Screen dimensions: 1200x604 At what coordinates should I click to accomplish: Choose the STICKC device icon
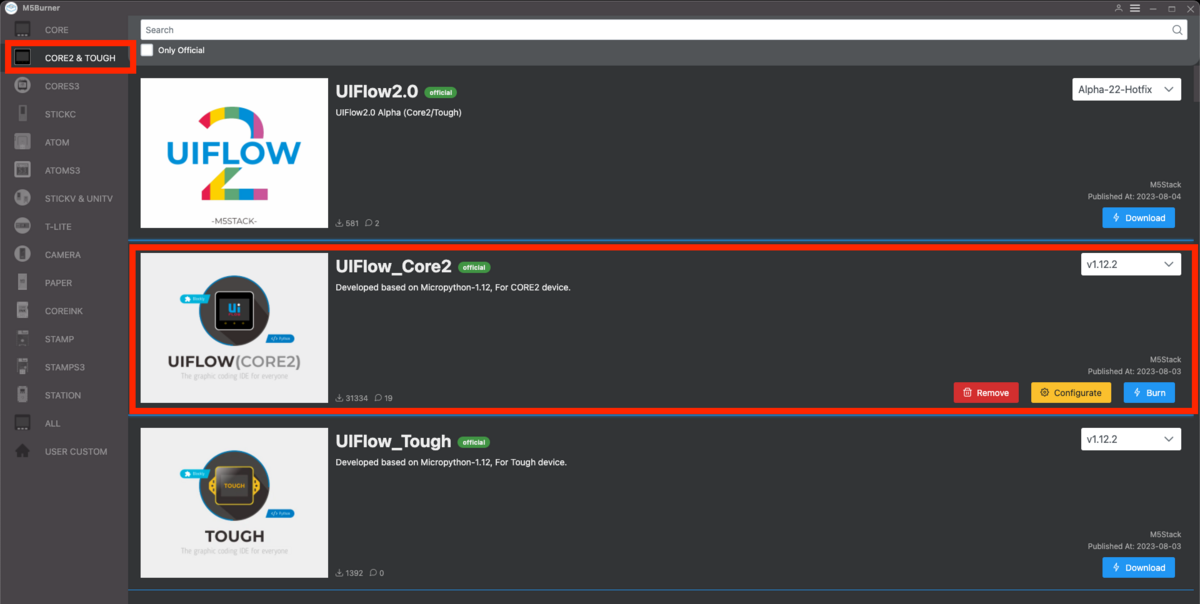[x=22, y=114]
